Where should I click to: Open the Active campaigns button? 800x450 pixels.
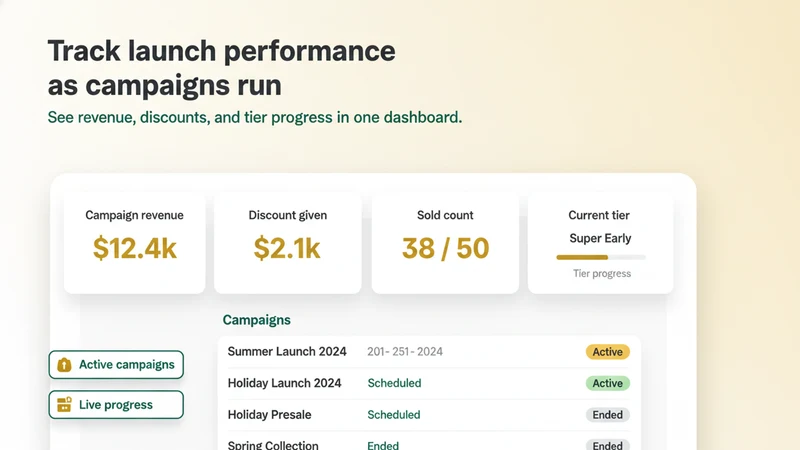pyautogui.click(x=116, y=365)
